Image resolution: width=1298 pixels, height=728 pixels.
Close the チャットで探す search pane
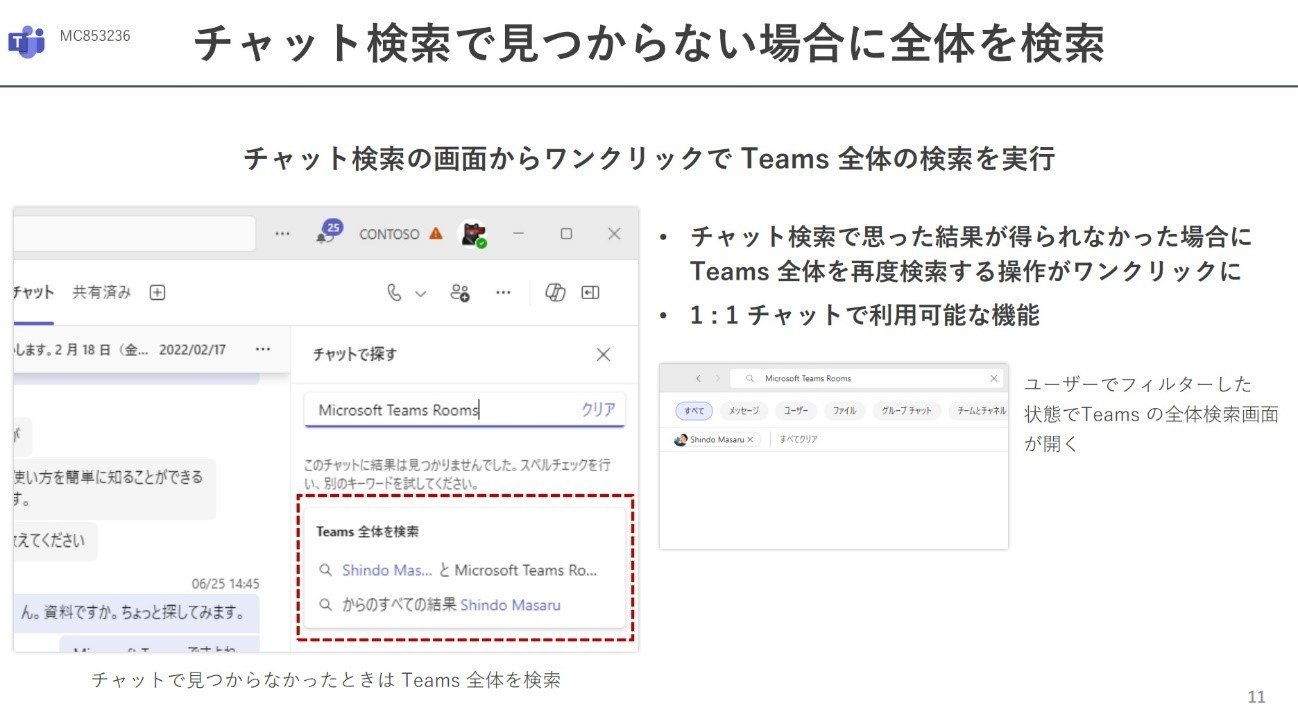[x=603, y=354]
